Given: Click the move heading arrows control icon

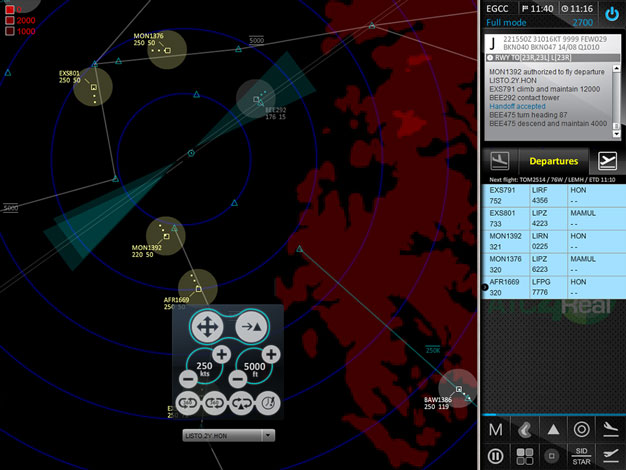Looking at the screenshot, I should pos(205,326).
